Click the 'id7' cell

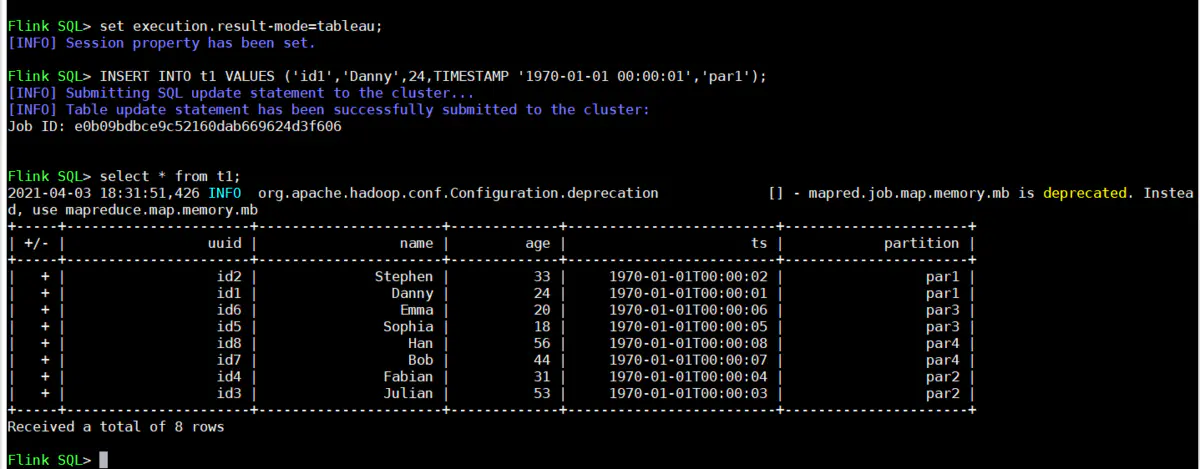(231, 360)
